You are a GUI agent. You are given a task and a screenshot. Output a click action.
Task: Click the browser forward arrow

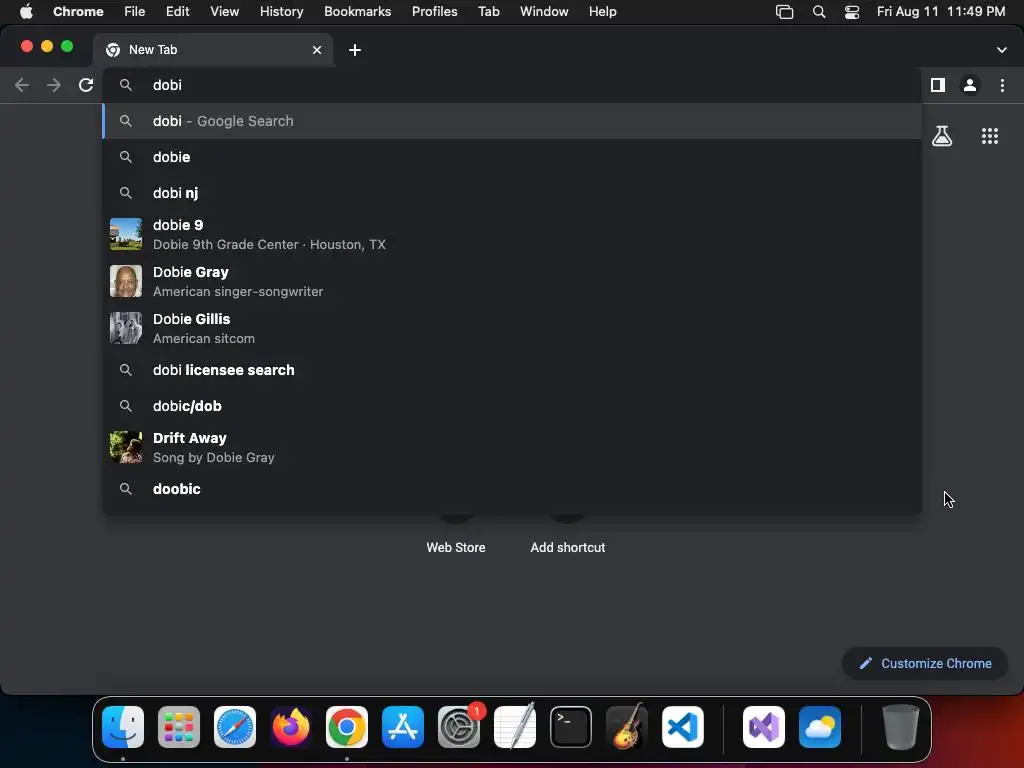click(54, 85)
